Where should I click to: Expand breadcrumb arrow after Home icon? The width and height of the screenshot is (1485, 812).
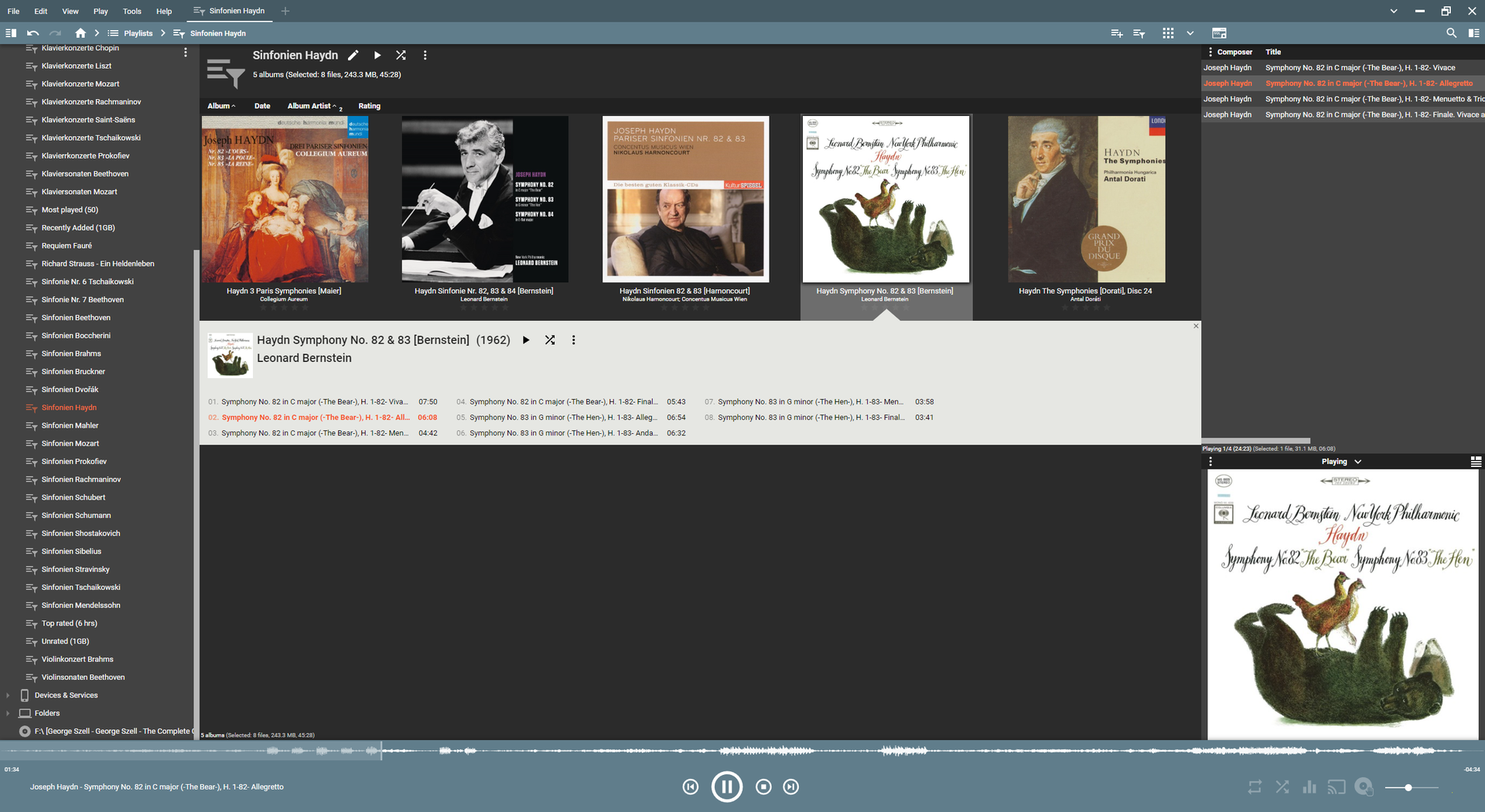(x=97, y=33)
